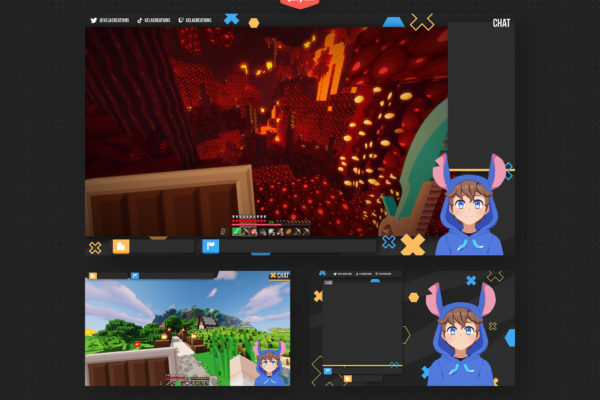The image size is (600, 400).
Task: Click the TikTok handle text in the top bar
Action: (157, 20)
